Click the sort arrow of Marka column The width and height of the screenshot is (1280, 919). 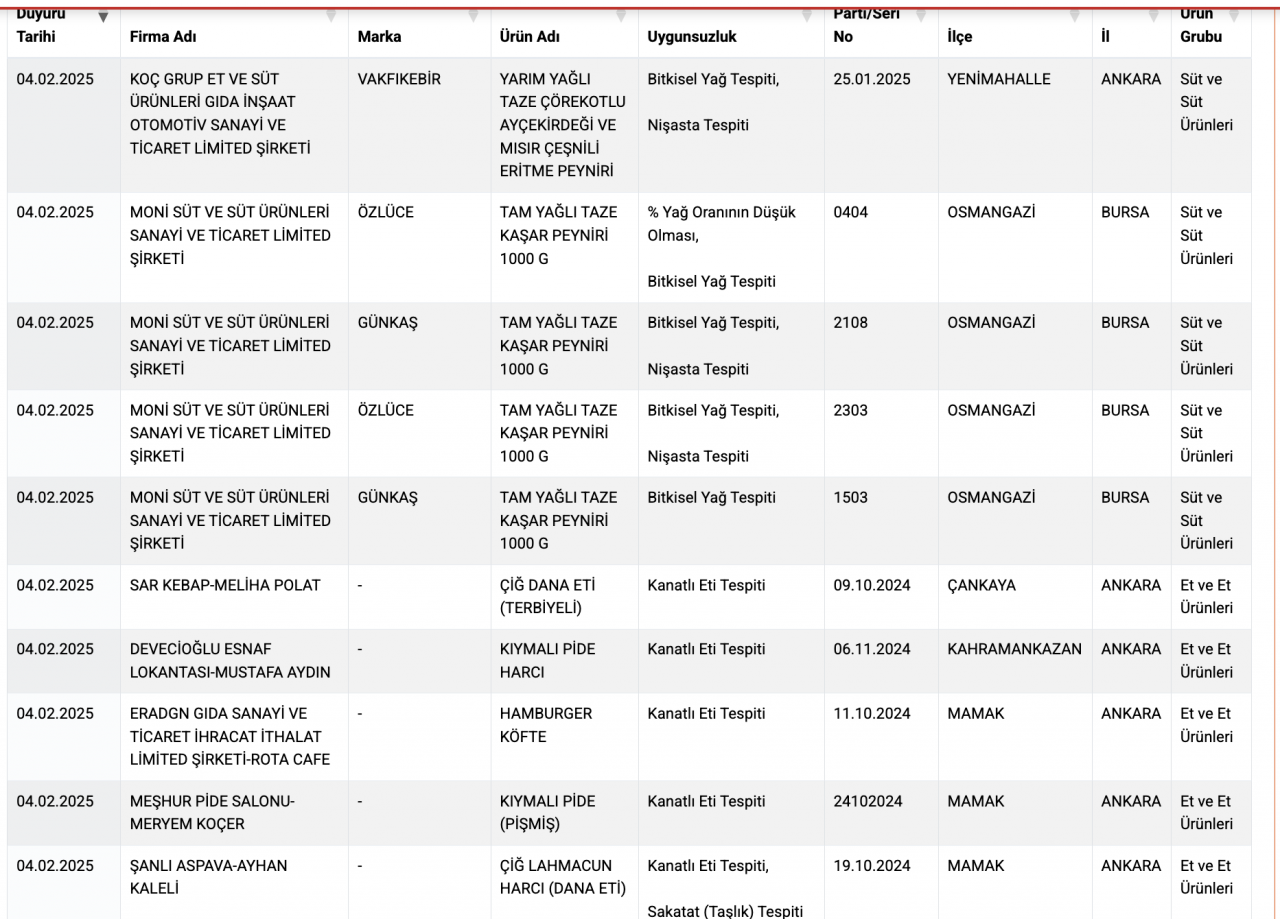473,16
